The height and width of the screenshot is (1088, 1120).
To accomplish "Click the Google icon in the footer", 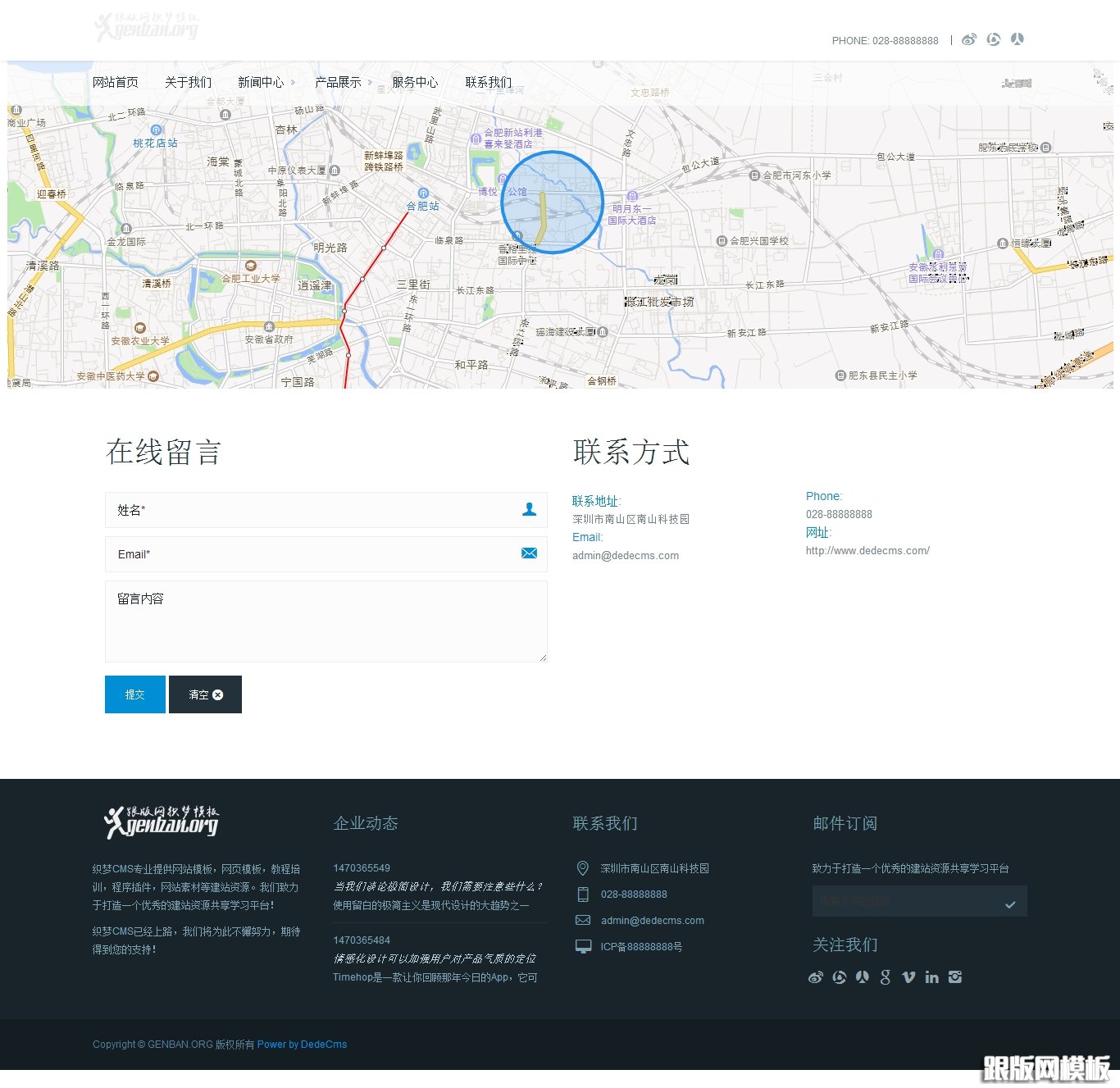I will (885, 976).
